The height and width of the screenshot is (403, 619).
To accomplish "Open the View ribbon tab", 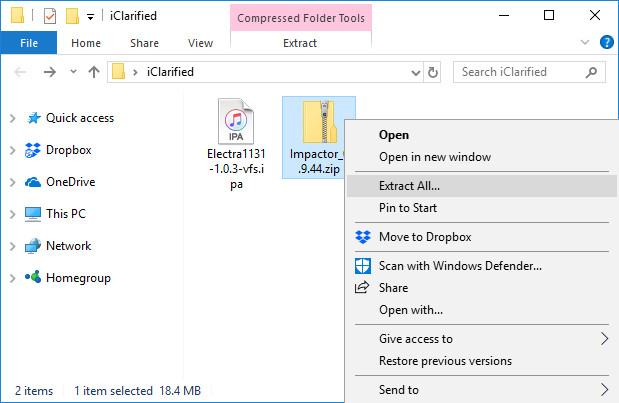I will click(200, 43).
